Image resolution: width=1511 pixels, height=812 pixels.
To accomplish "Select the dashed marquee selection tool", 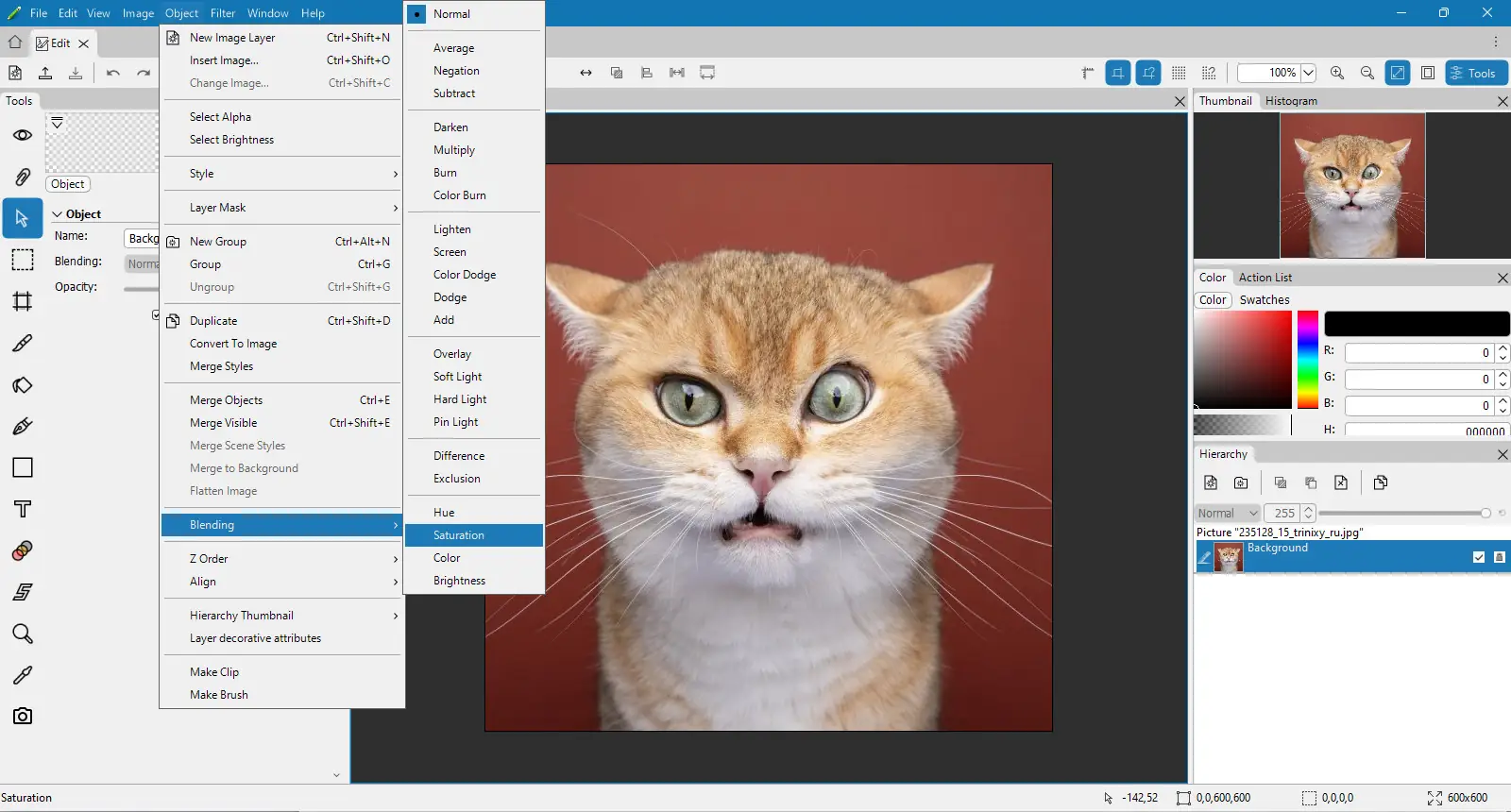I will 23,260.
